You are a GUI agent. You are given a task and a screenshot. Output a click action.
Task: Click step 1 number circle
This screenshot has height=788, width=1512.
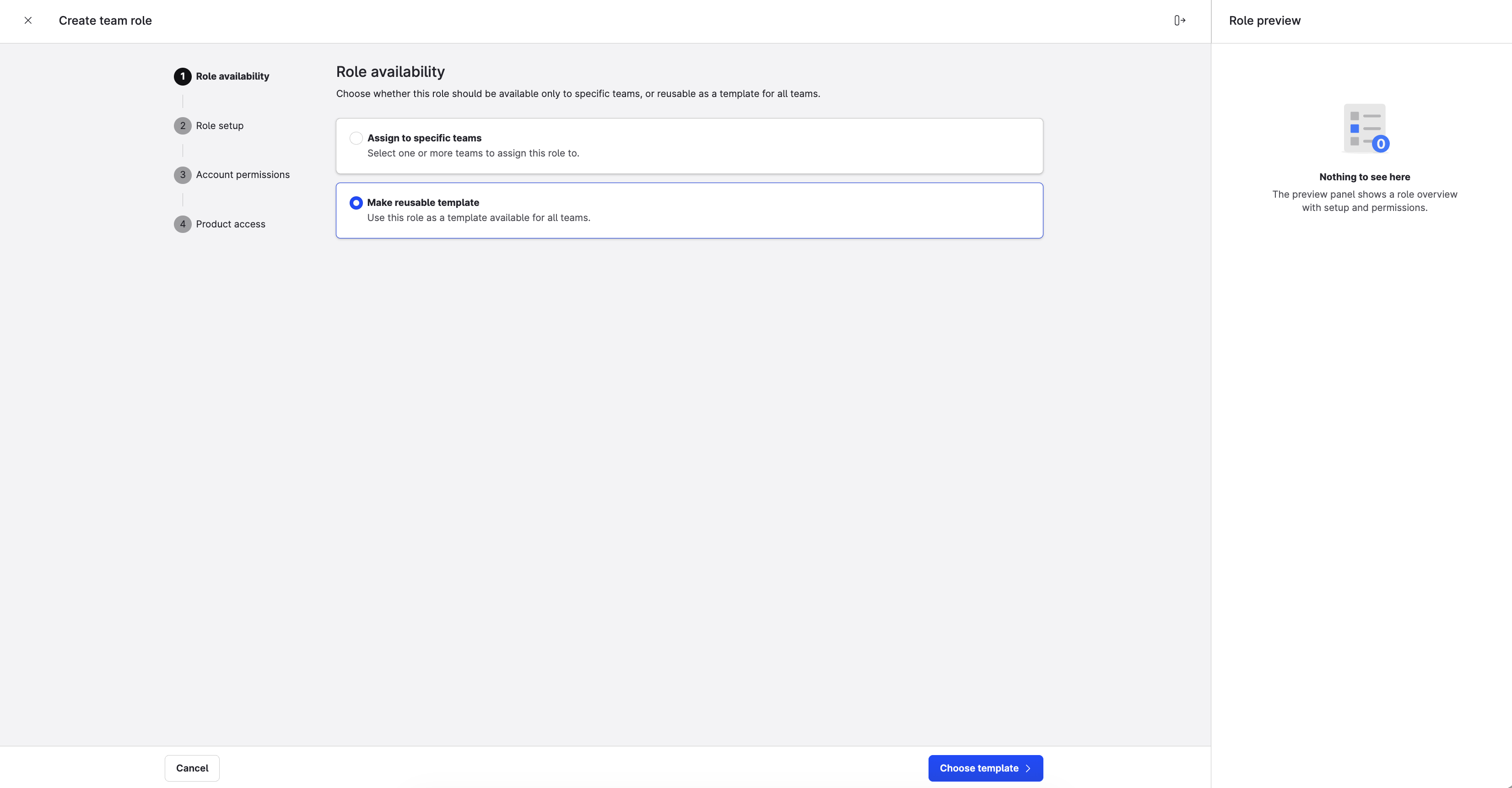tap(183, 76)
